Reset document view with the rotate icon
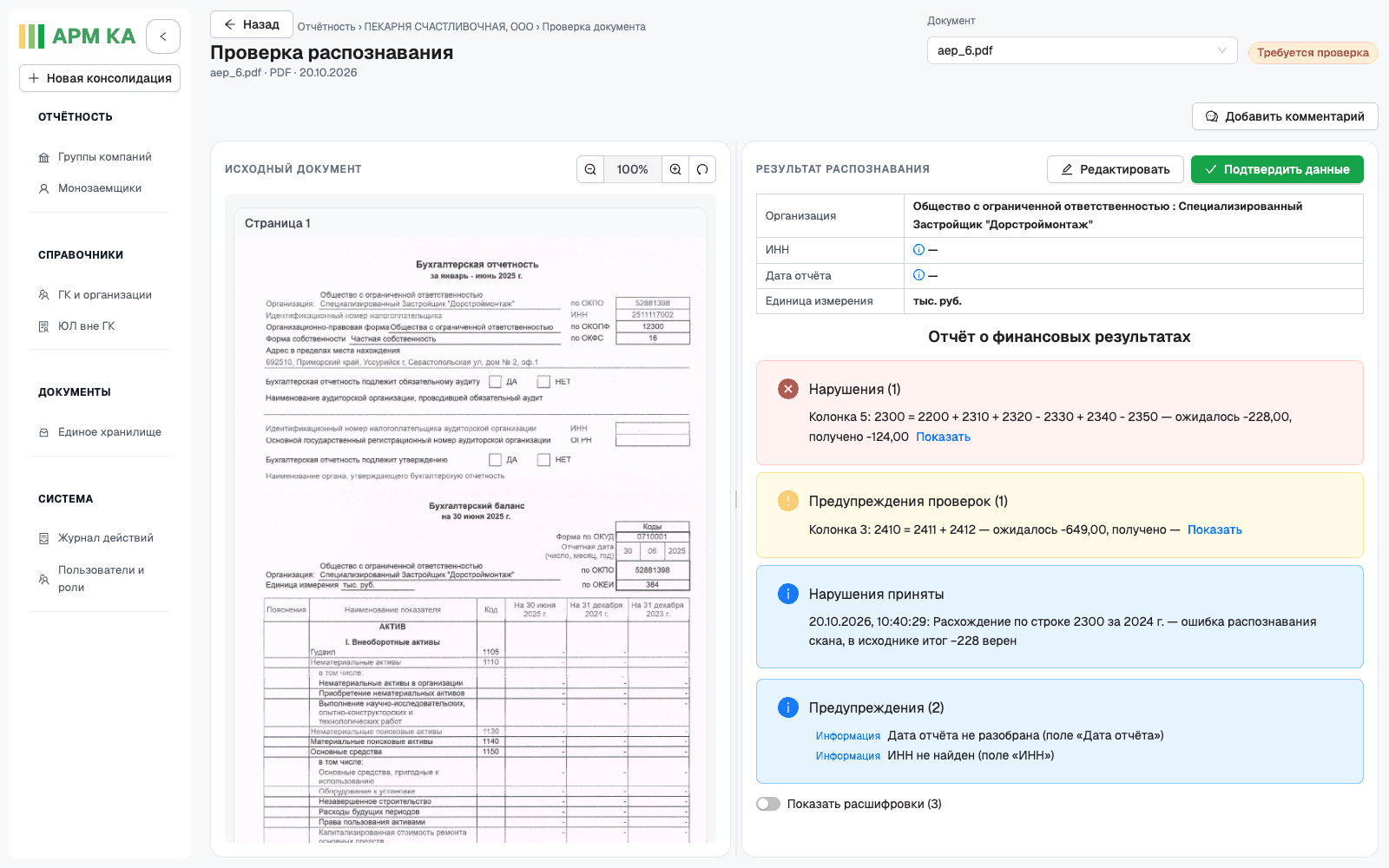Image resolution: width=1389 pixels, height=868 pixels. tap(702, 169)
